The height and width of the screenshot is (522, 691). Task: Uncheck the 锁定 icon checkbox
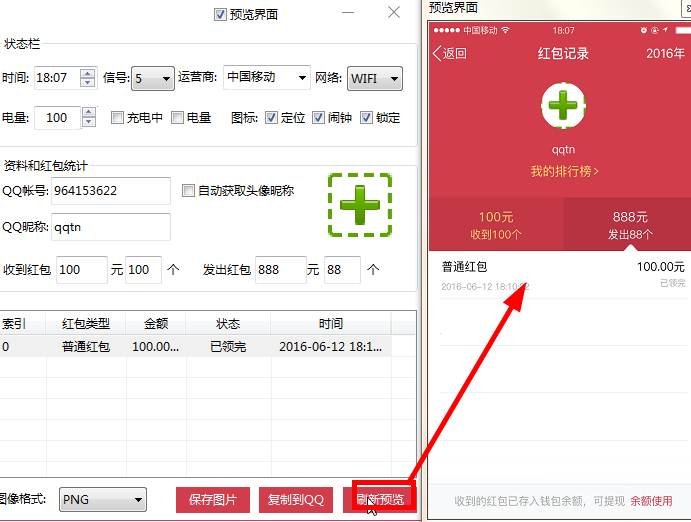coord(366,118)
